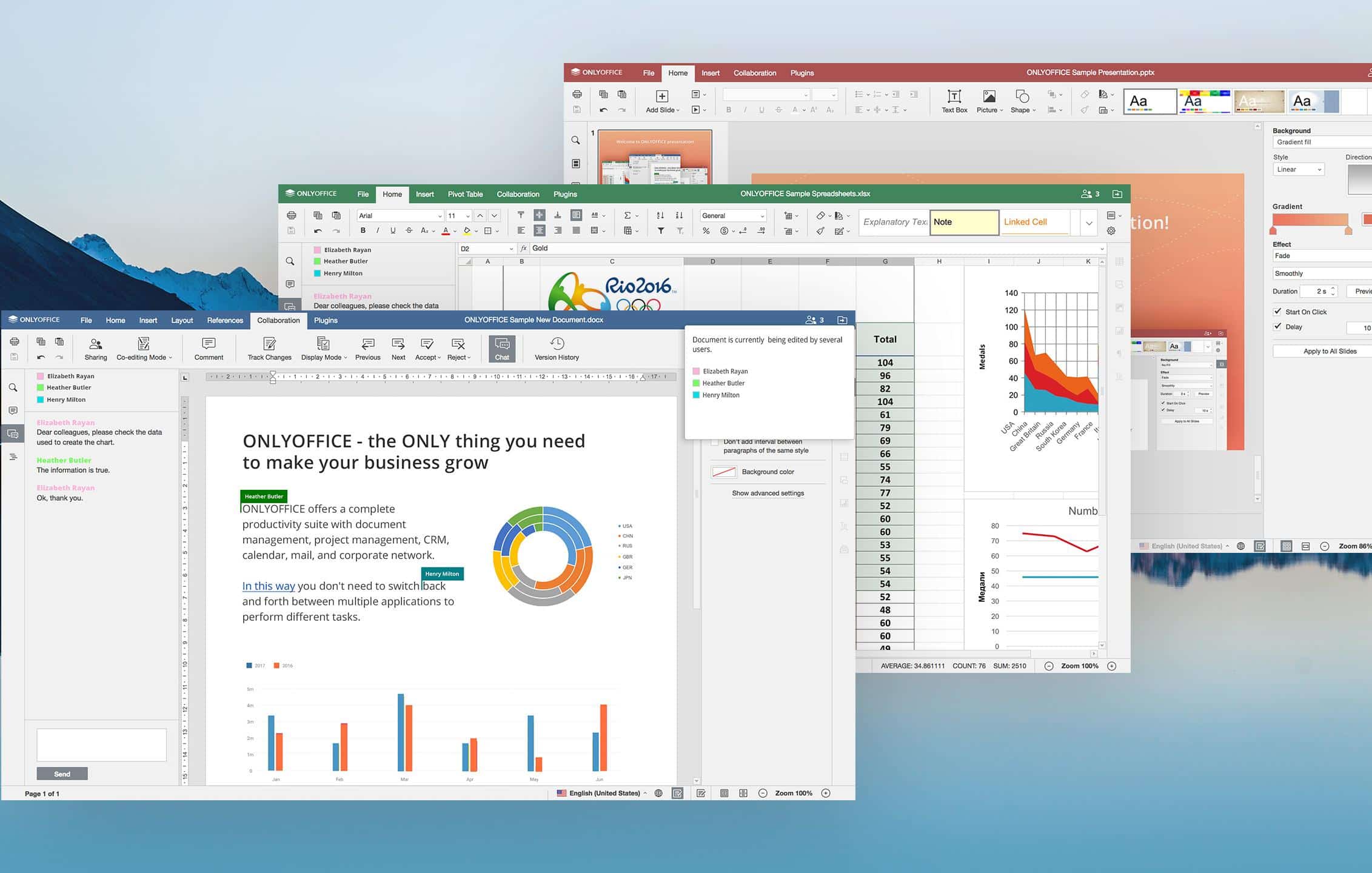
Task: Click Bold in spreadsheet toolbar
Action: [x=363, y=230]
